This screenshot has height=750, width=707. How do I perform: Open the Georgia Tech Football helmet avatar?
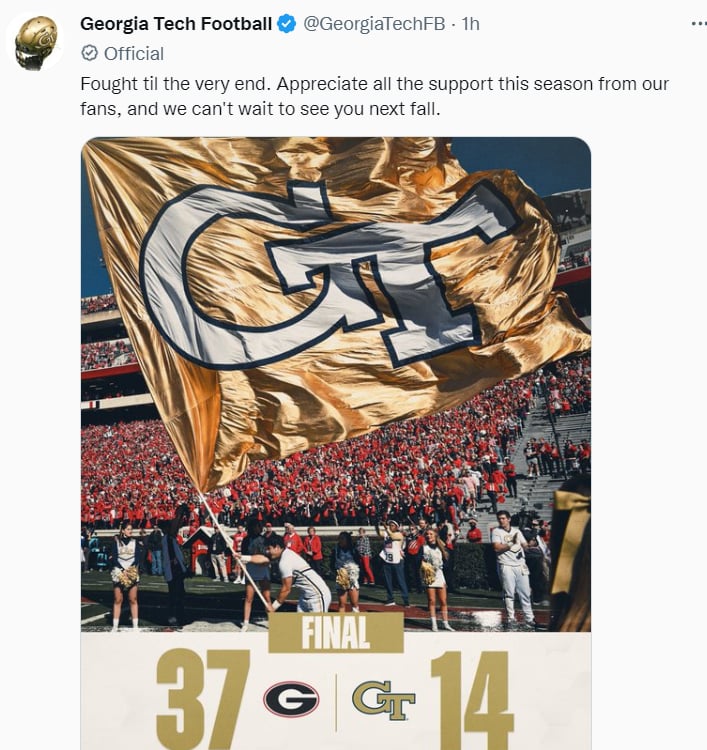pyautogui.click(x=35, y=43)
